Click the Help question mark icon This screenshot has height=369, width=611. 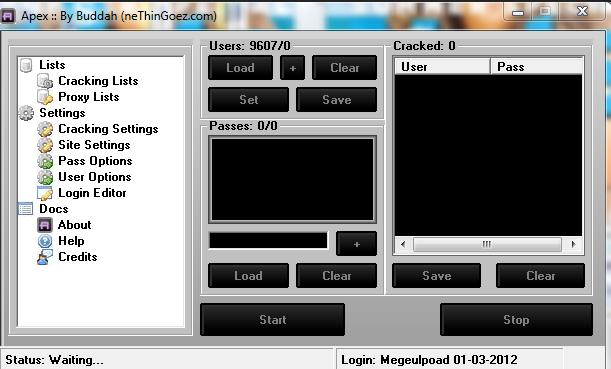pos(45,241)
